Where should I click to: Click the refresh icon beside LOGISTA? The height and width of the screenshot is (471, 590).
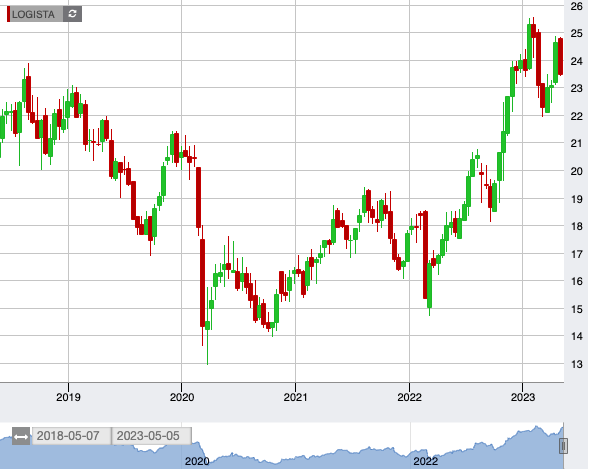[x=72, y=14]
